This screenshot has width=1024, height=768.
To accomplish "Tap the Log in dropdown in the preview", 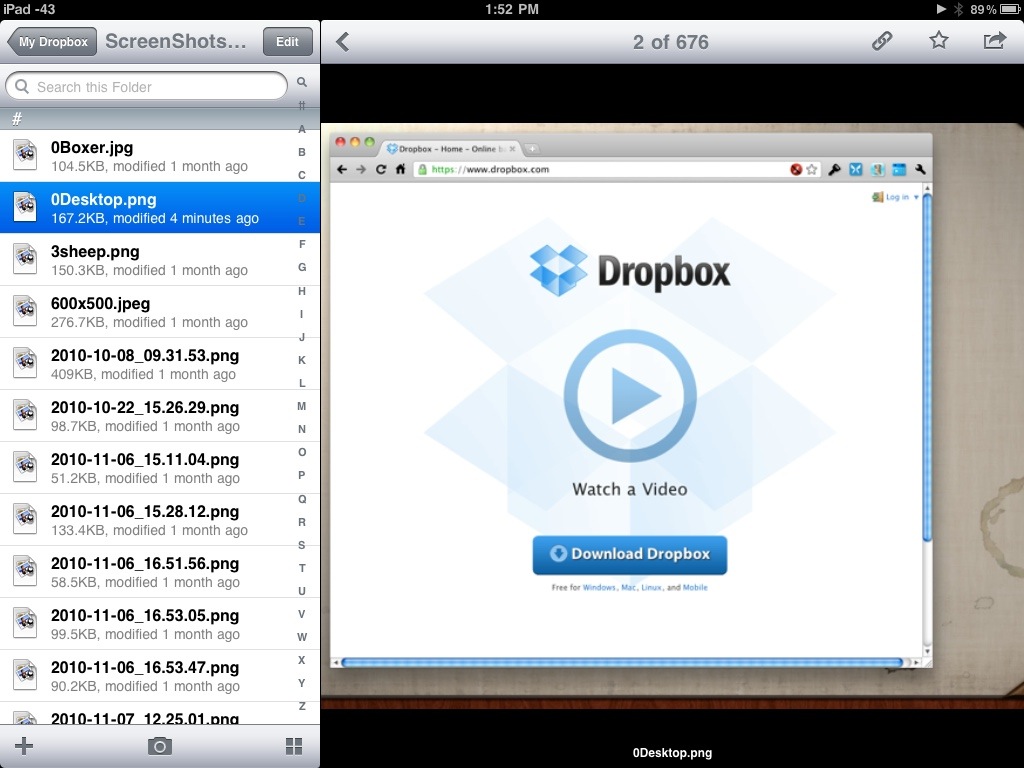I will click(896, 197).
